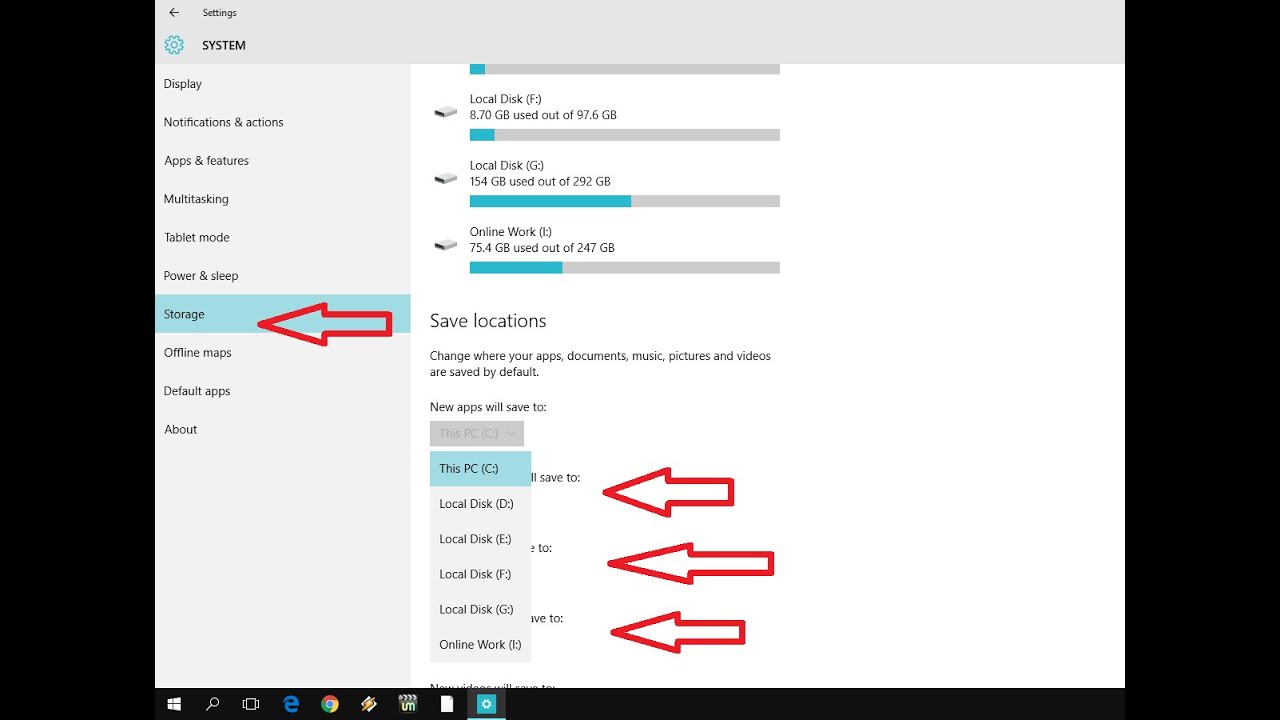Select Multitasking in sidebar
This screenshot has width=1280, height=720.
(x=283, y=199)
